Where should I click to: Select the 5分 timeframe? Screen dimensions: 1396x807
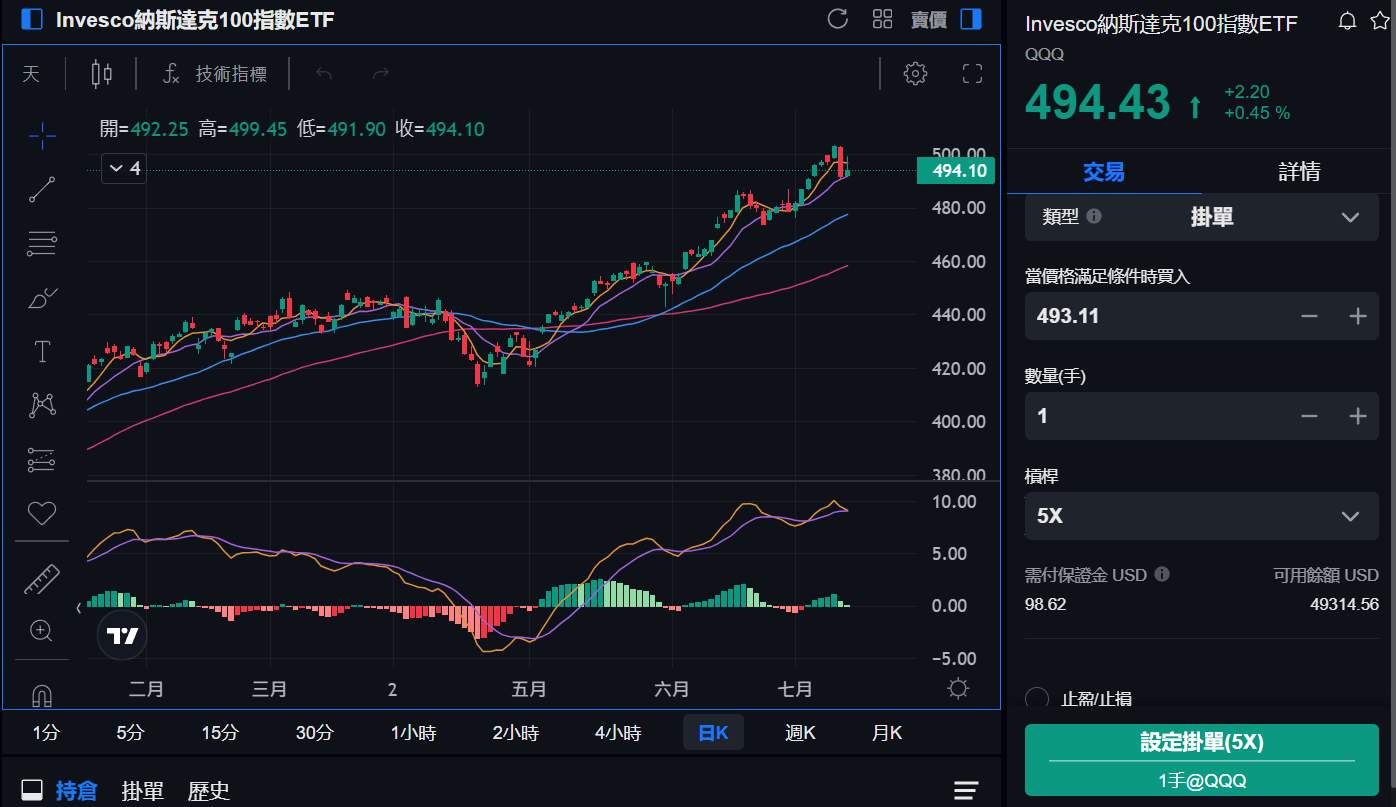pos(130,733)
